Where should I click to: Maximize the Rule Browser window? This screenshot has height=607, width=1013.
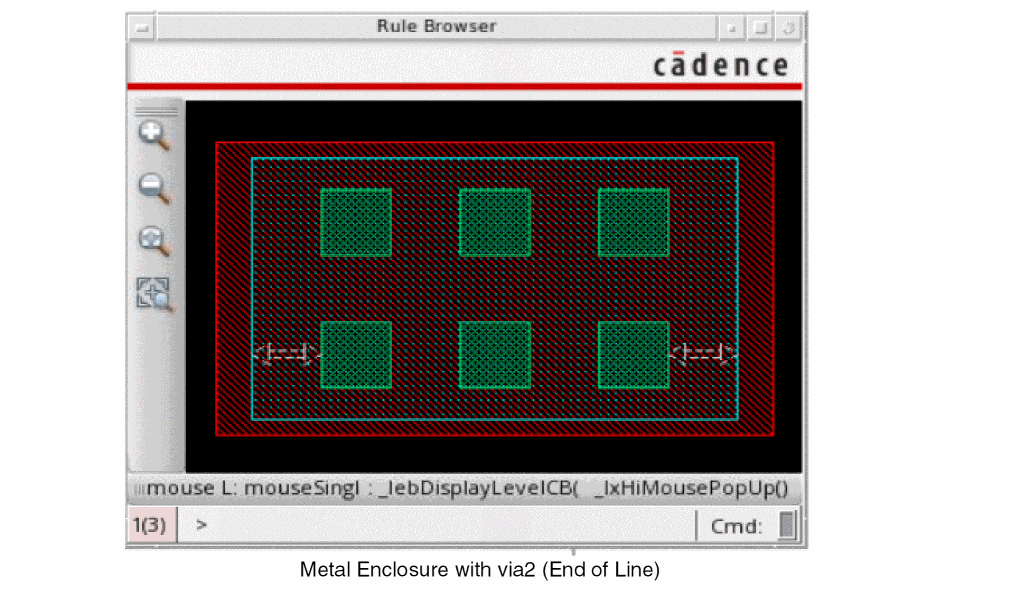760,28
